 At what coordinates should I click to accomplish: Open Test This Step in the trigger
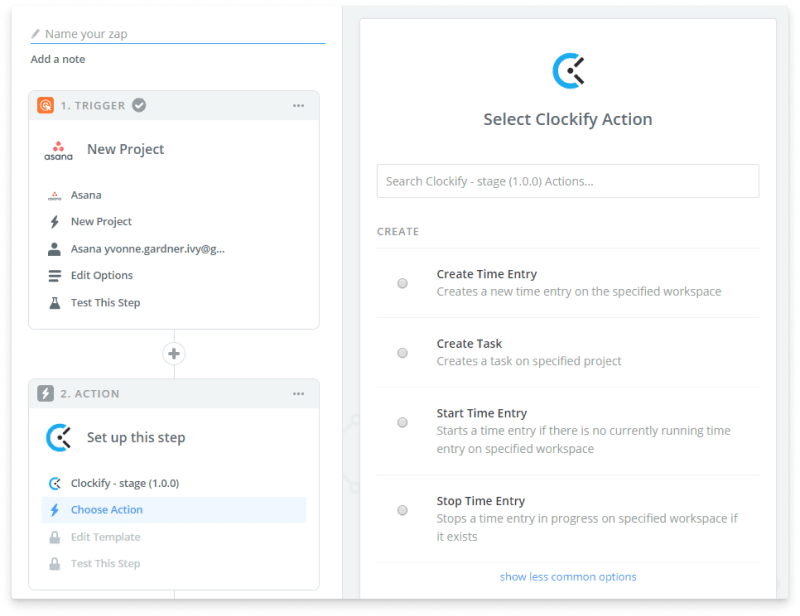173,303
